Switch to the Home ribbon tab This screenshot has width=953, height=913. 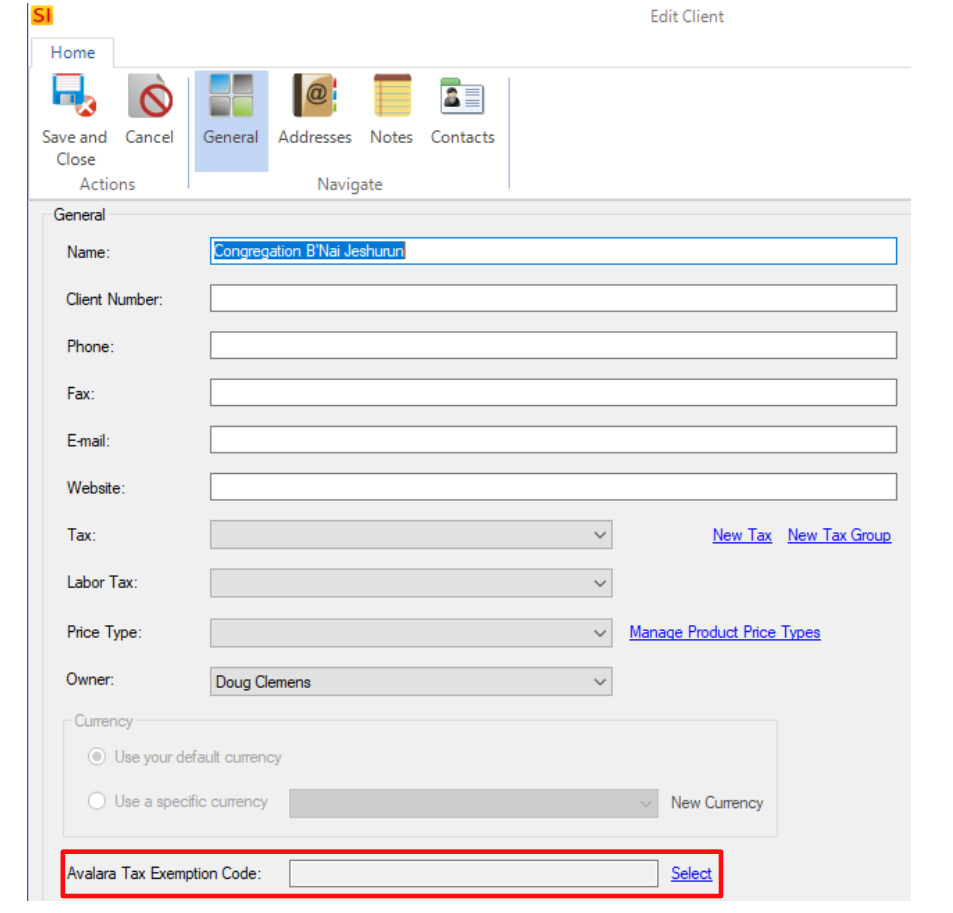tap(73, 52)
